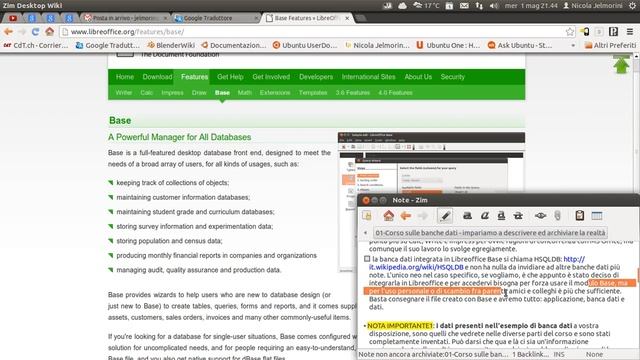Open the 'Ask Ubuntu' bookmark
This screenshot has width=640, height=360.
(x=520, y=45)
